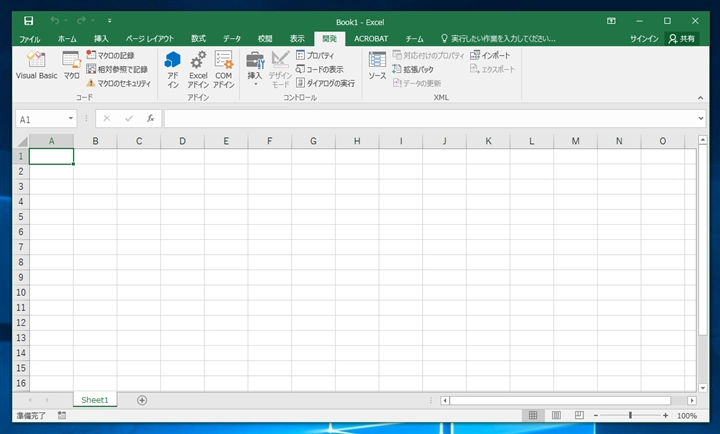Click the zoom in plus button

tap(665, 415)
